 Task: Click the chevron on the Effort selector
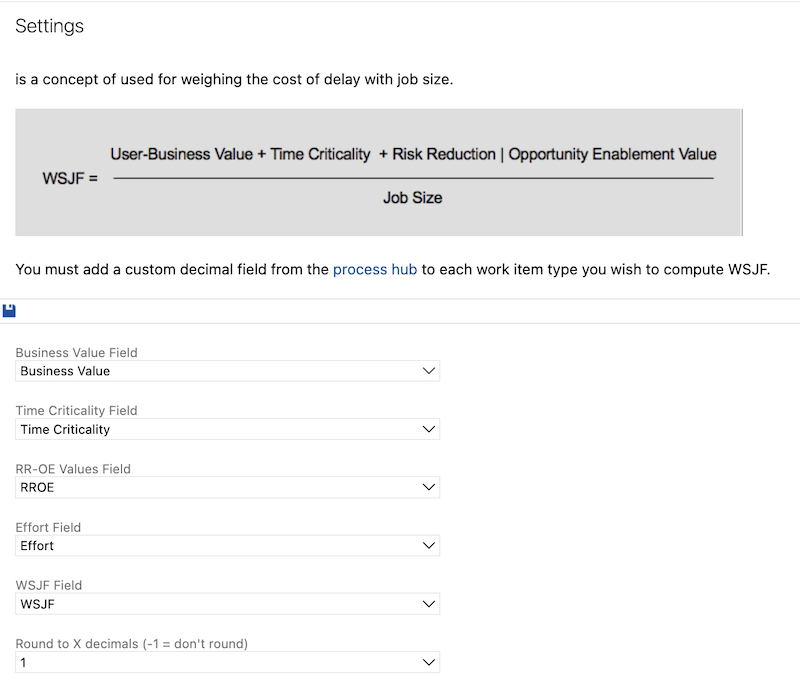[x=429, y=545]
